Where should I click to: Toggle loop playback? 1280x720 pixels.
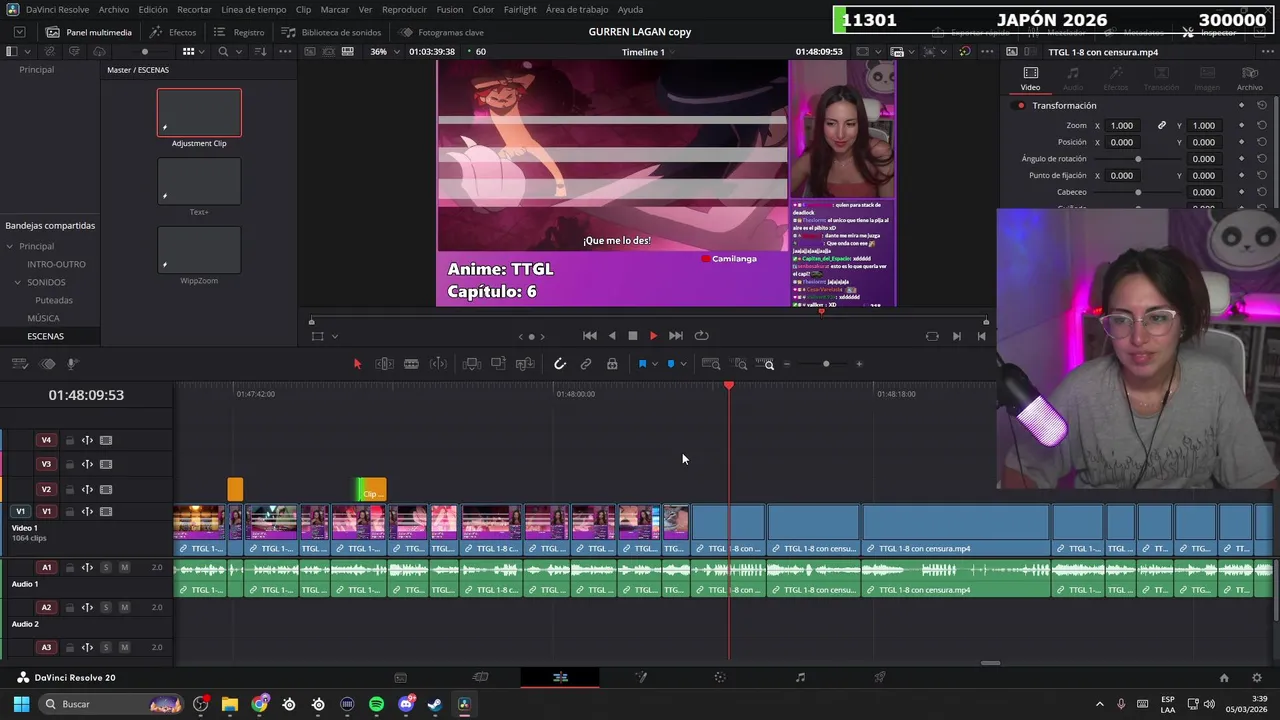point(701,336)
